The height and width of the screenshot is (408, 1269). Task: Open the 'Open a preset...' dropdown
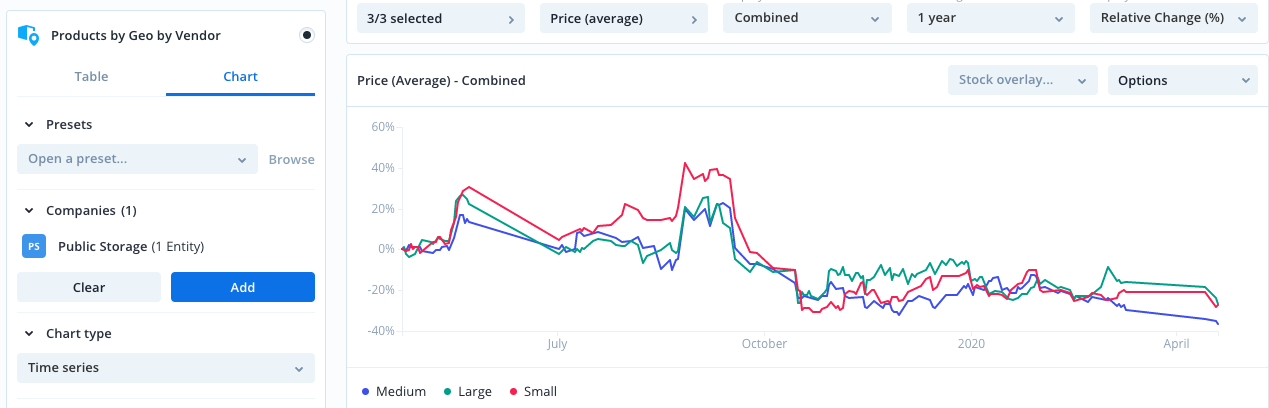(138, 159)
